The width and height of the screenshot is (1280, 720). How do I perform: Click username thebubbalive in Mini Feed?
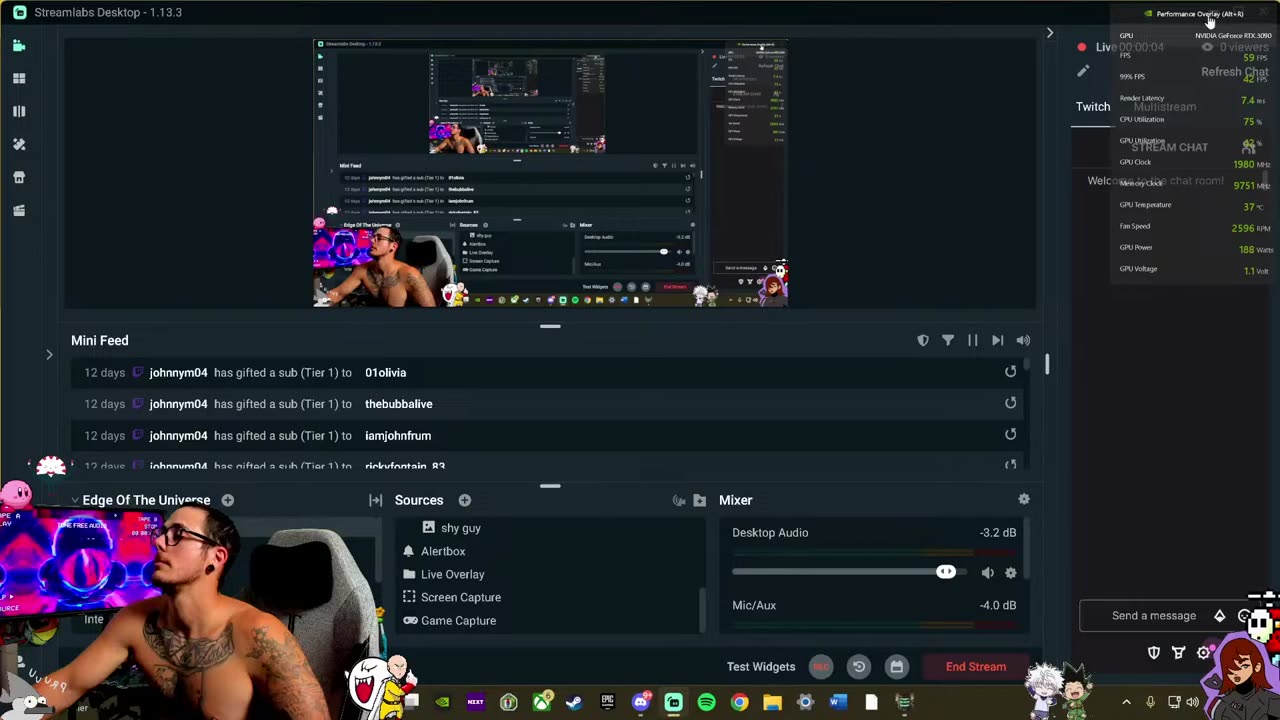[x=399, y=404]
